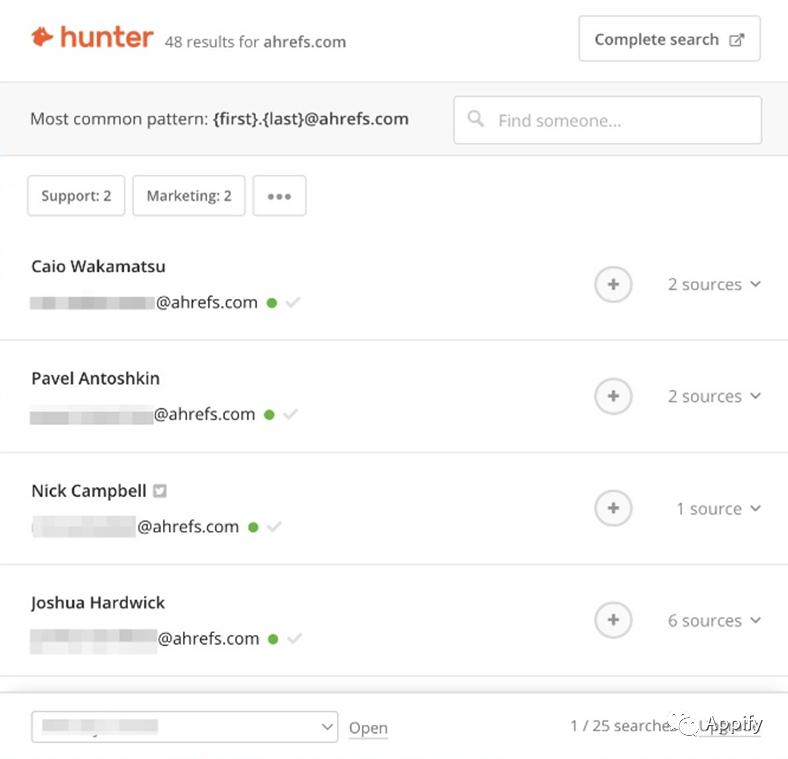Click green status dot on Joshua's email
This screenshot has height=759, width=788.
pos(272,639)
